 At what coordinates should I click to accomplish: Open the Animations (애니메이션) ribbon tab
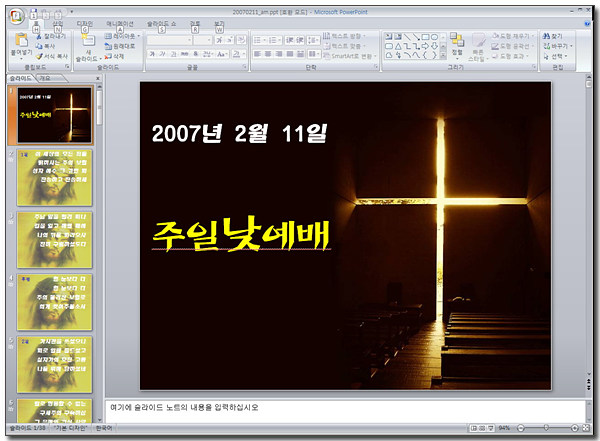[120, 24]
